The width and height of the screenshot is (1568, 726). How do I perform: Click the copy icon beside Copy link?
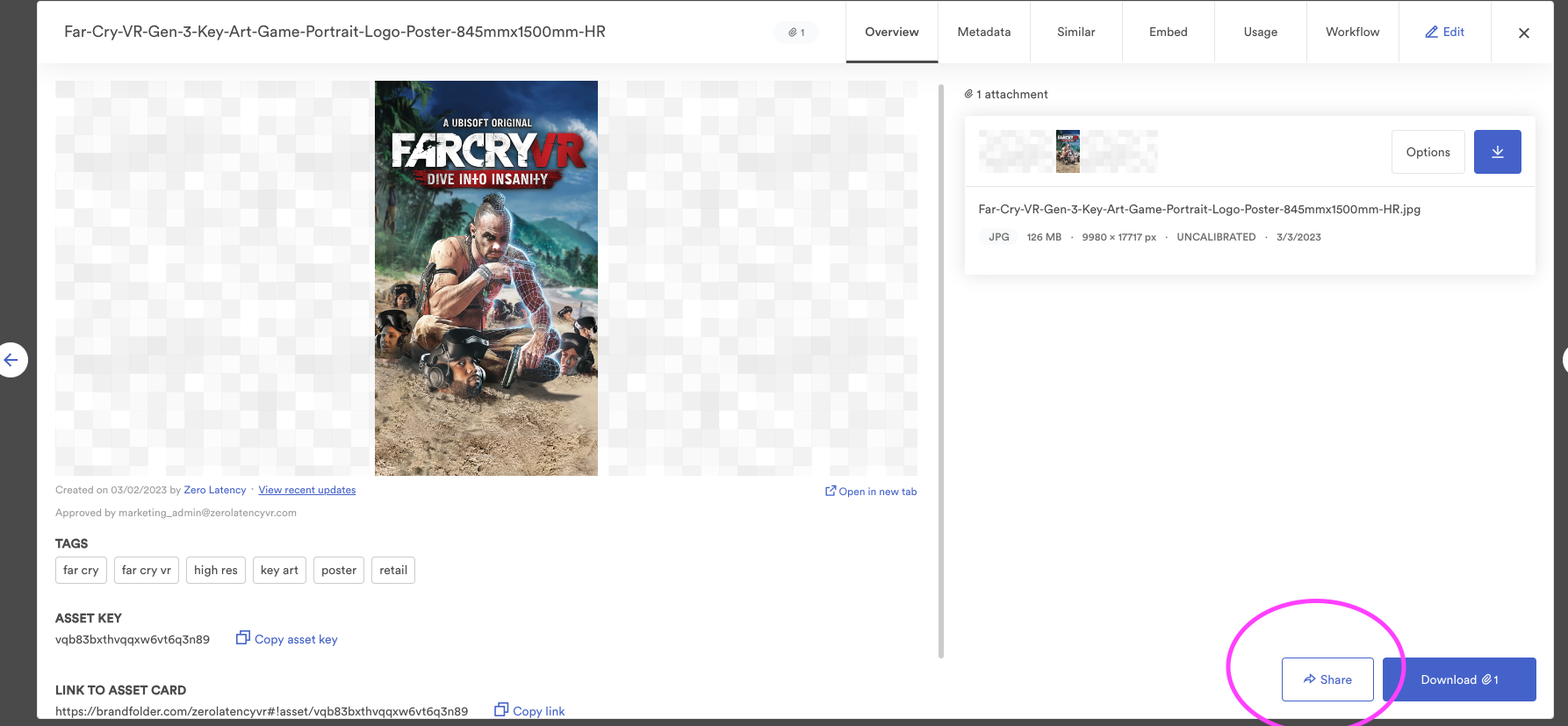[501, 709]
